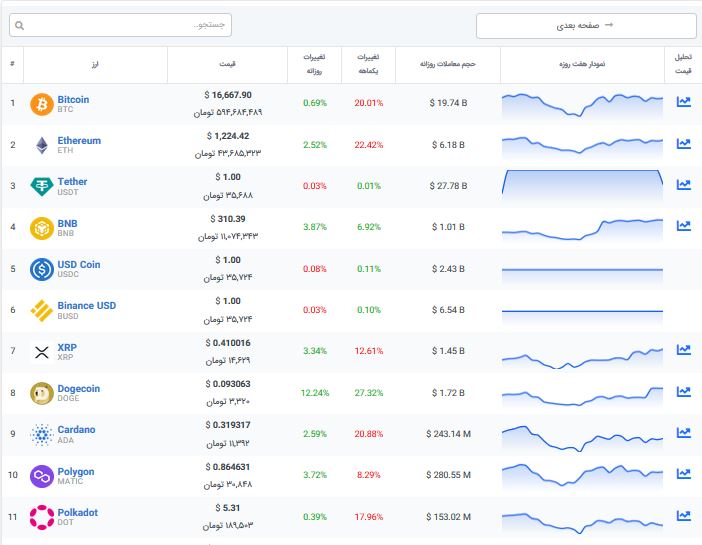Sort by تغییرات یکماهه monthly change header
Screen dimensions: 702x545
coord(368,64)
